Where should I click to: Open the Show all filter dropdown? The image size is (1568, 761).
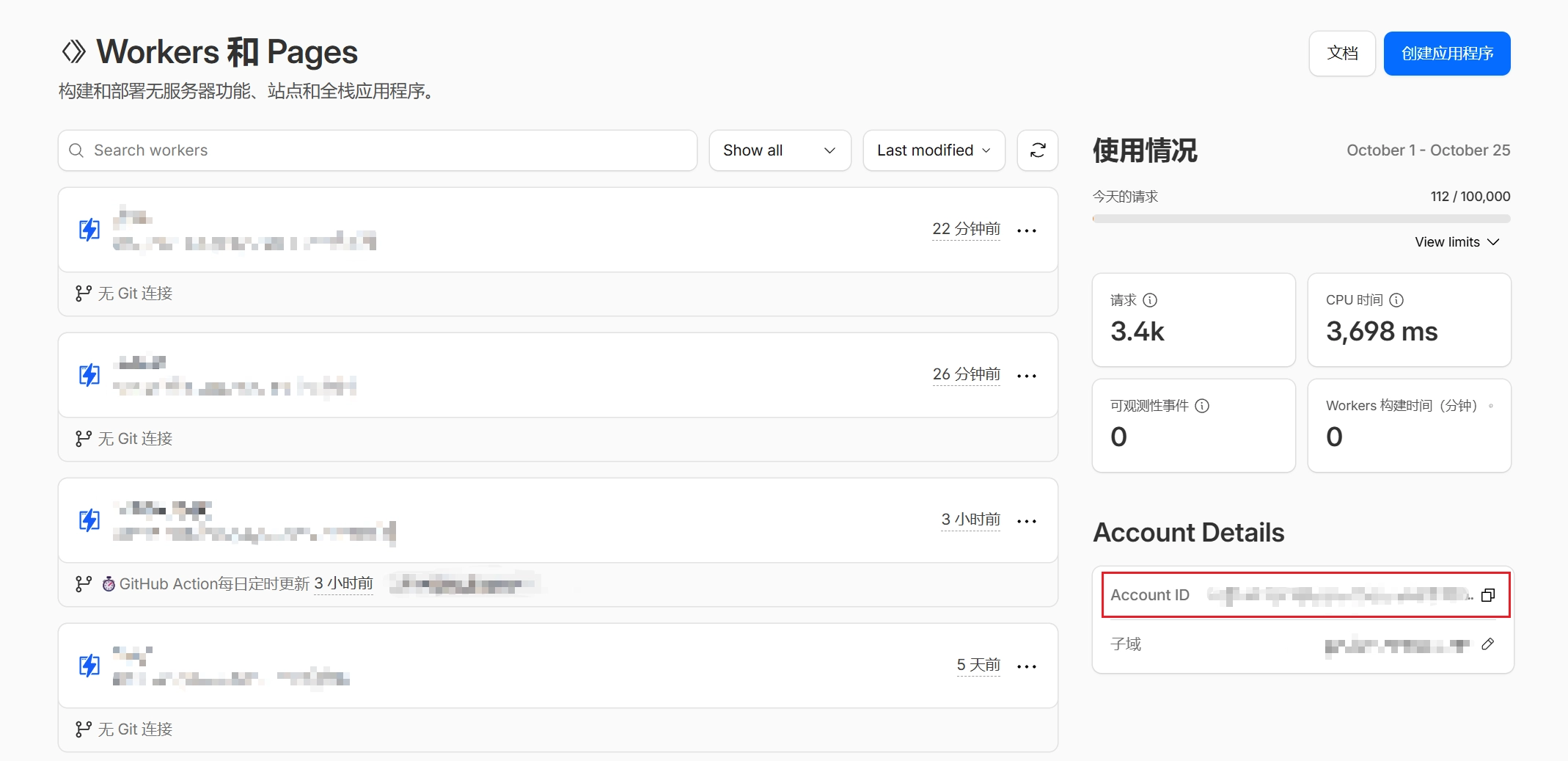(779, 150)
